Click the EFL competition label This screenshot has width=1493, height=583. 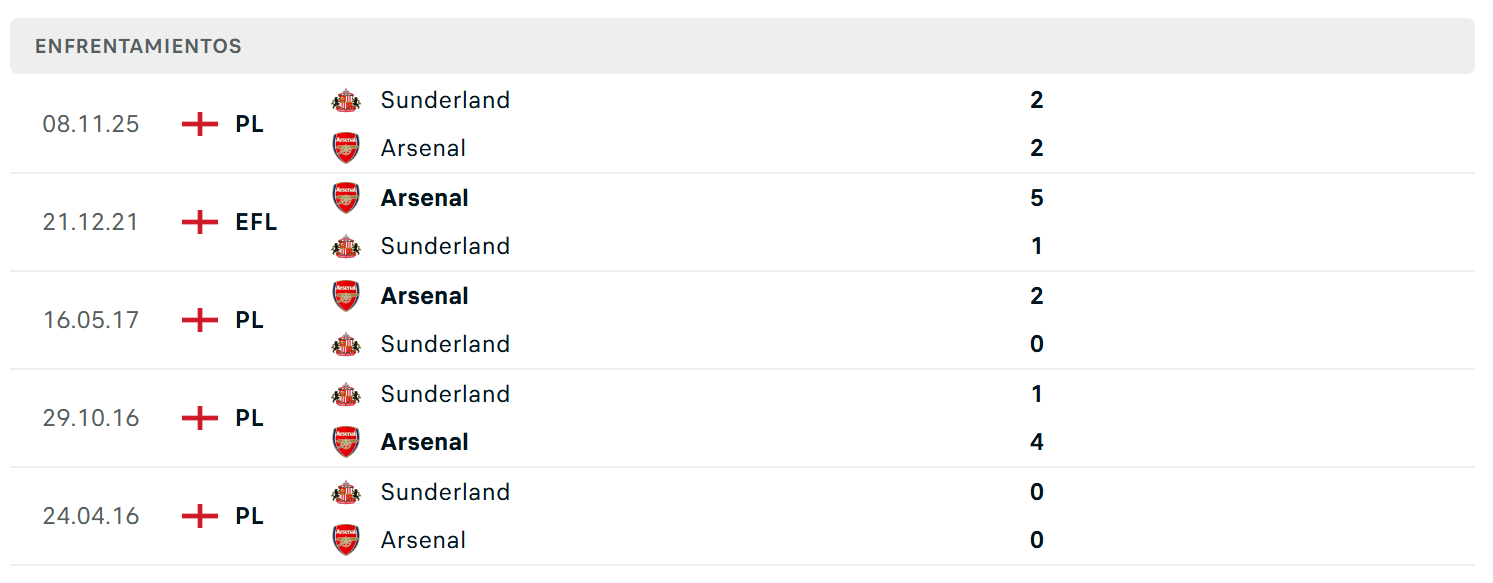click(256, 222)
